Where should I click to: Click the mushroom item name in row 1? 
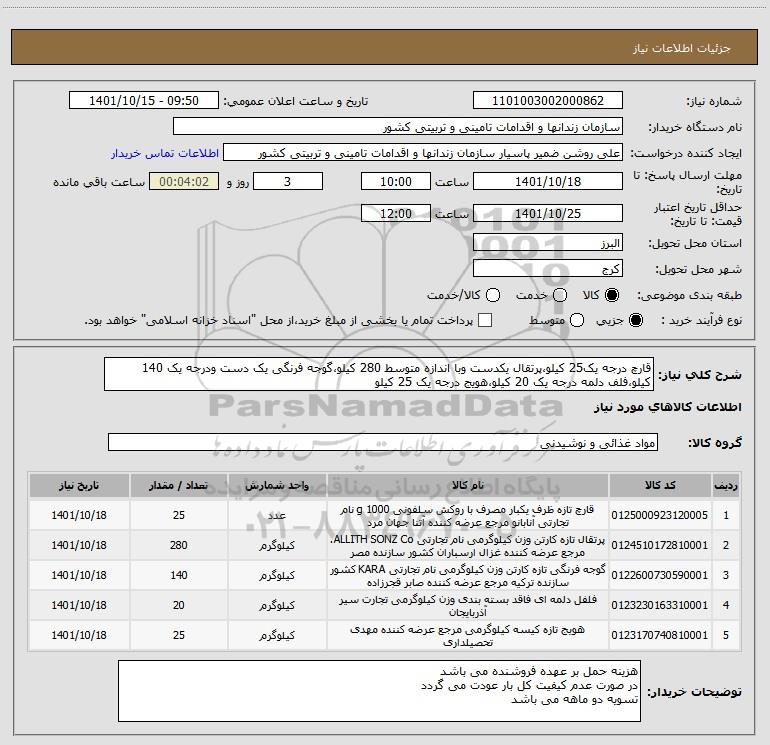(x=468, y=516)
